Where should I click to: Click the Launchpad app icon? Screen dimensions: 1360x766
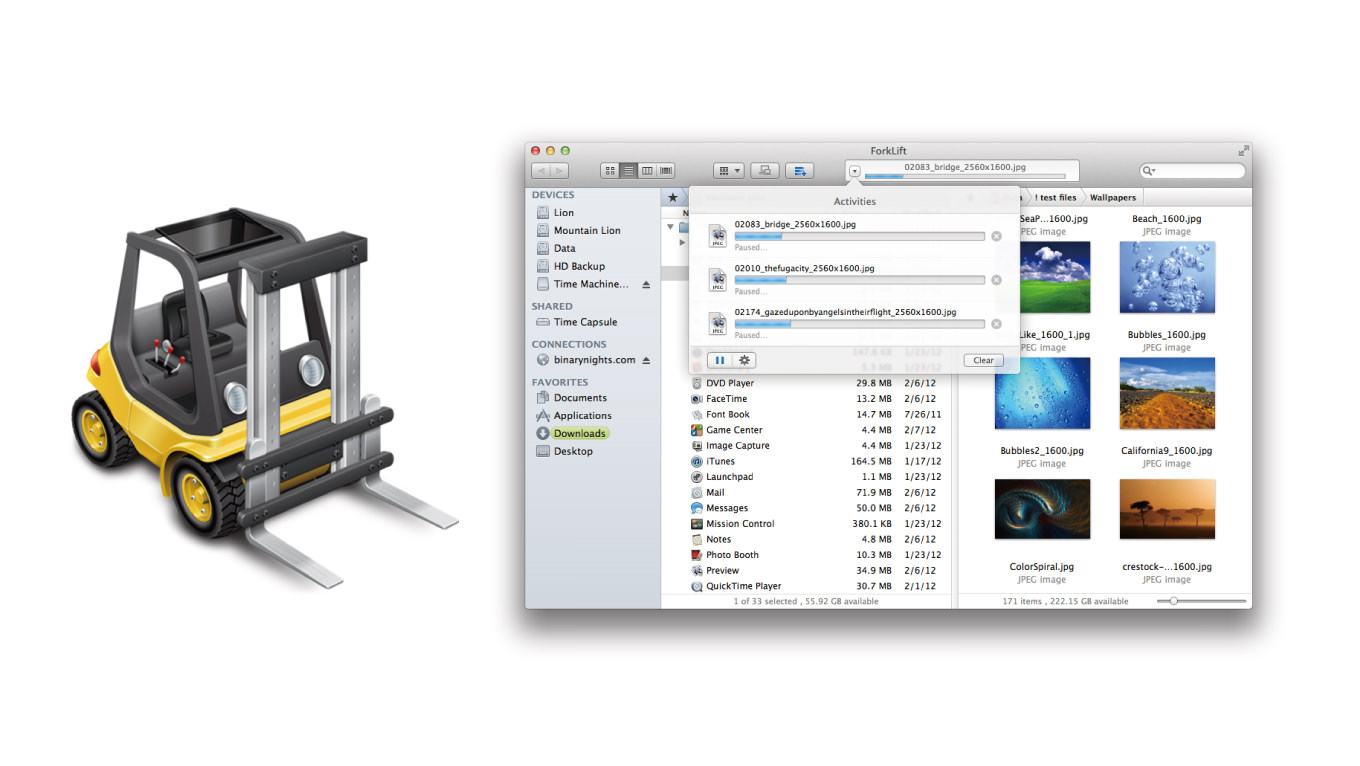pos(697,477)
